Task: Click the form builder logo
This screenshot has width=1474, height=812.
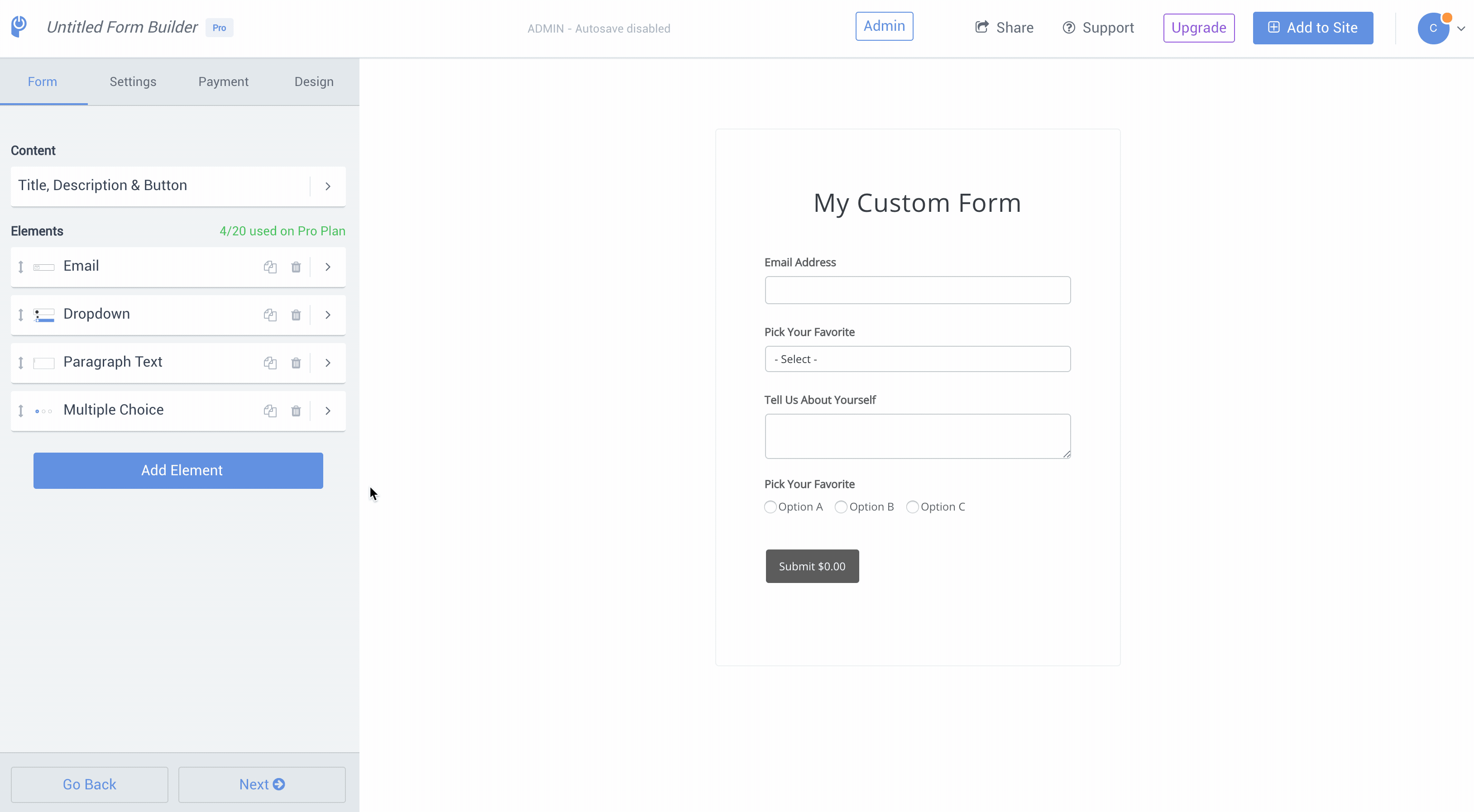Action: tap(19, 26)
